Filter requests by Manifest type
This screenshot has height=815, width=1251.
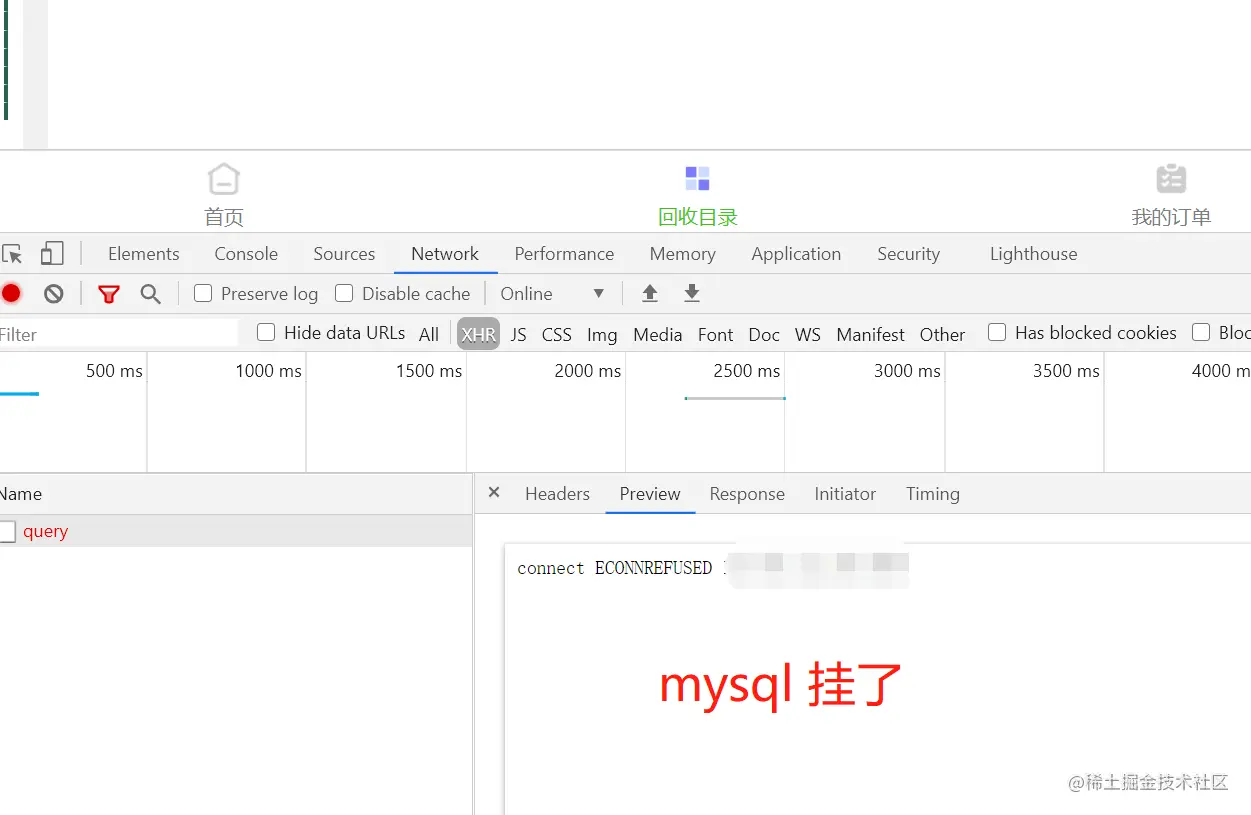coord(870,335)
